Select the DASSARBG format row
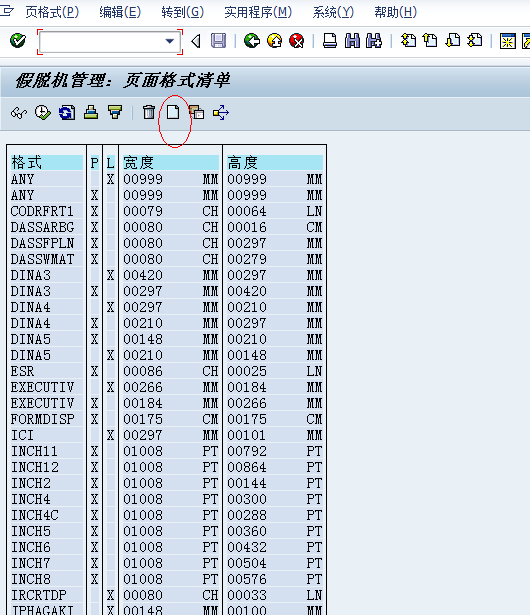The width and height of the screenshot is (530, 615). click(166, 227)
